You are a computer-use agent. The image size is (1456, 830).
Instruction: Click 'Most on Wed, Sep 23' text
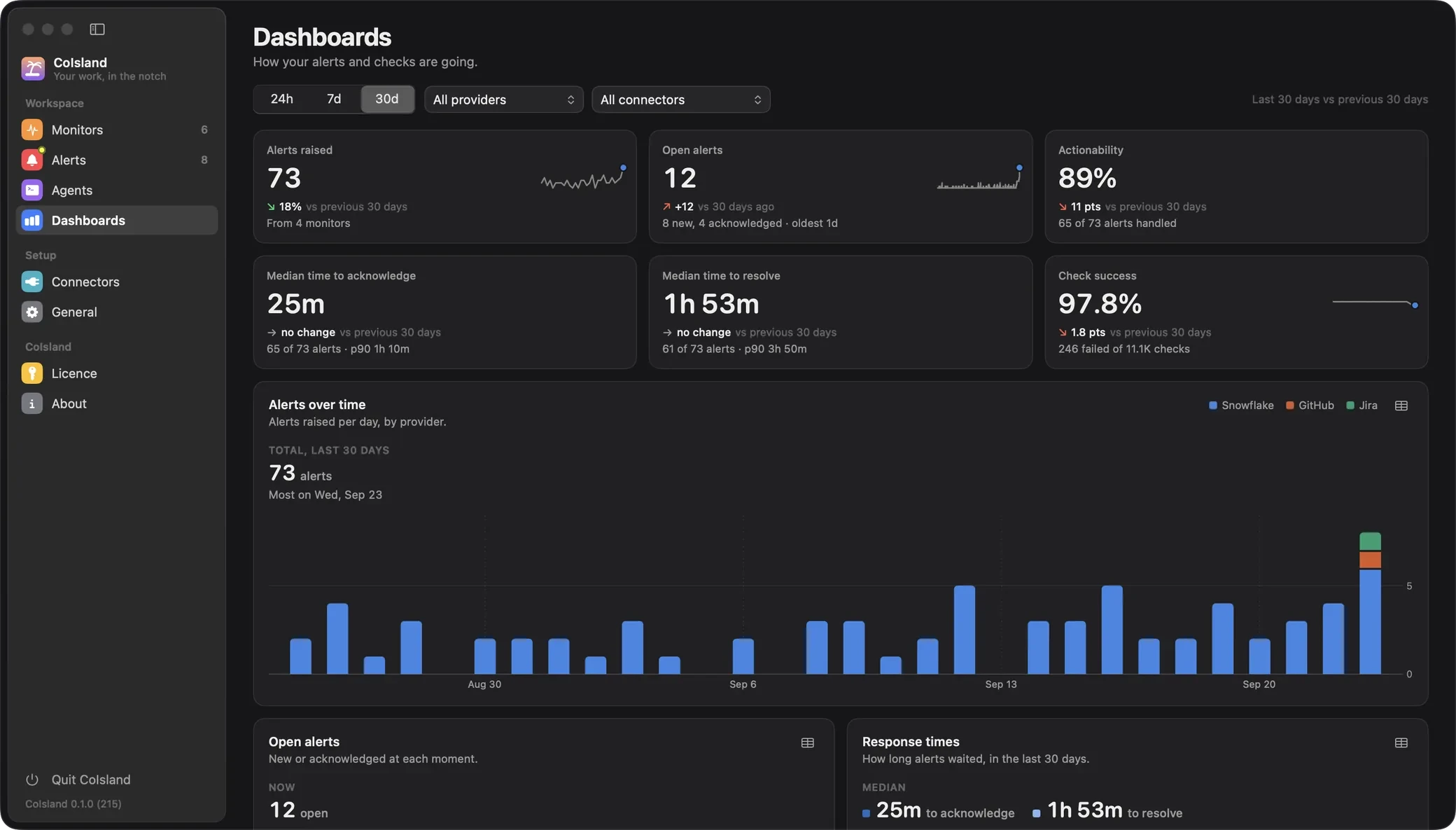pos(325,494)
